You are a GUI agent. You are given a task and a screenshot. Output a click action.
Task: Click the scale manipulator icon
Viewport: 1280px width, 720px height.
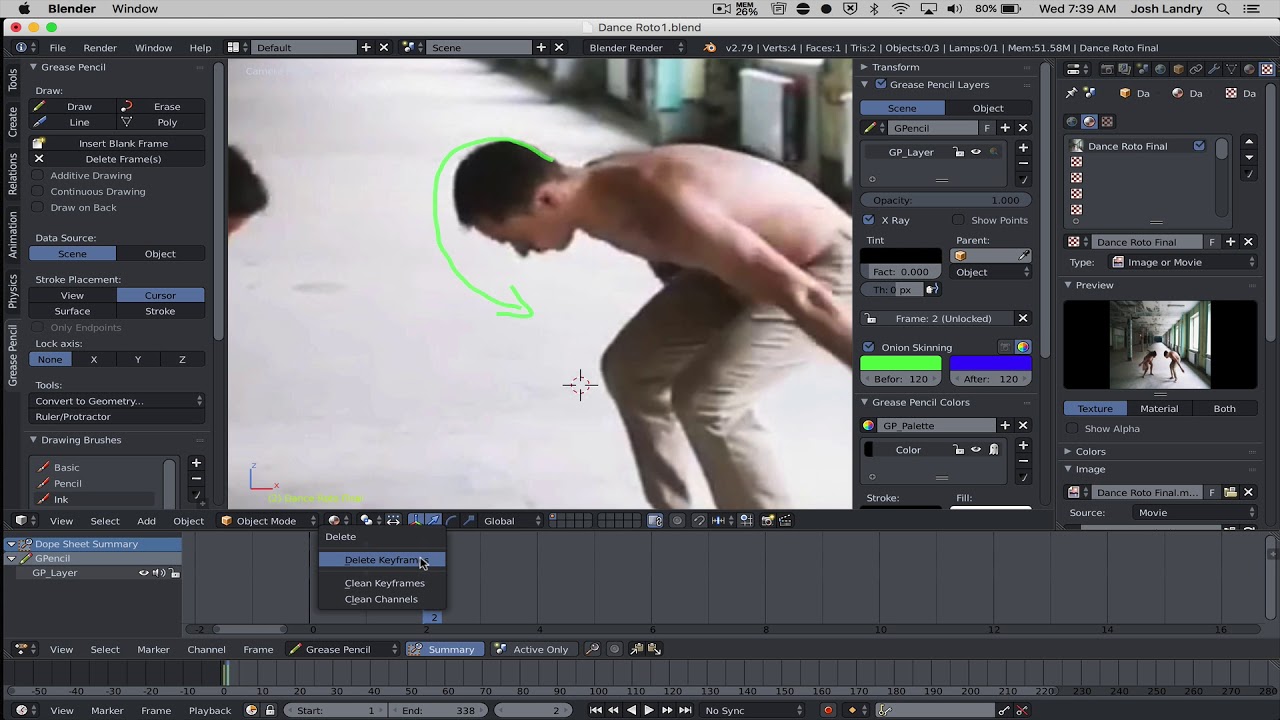[469, 520]
